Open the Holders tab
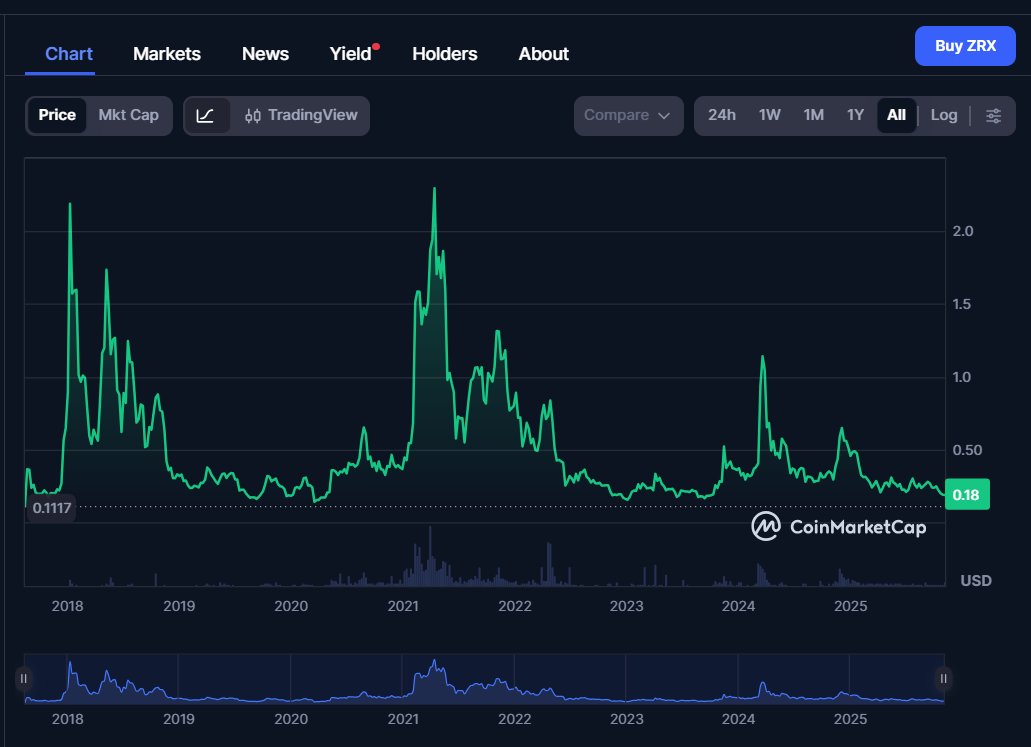The height and width of the screenshot is (747, 1031). click(444, 53)
